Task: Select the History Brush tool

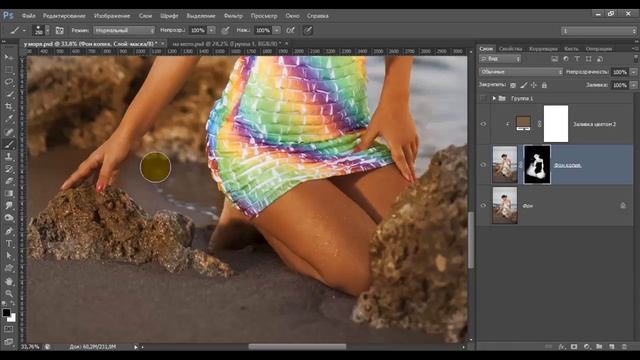Action: click(9, 169)
